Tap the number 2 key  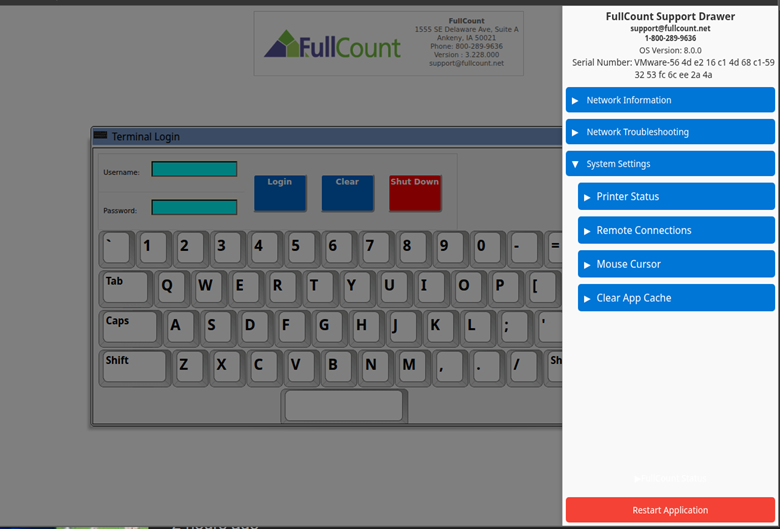(191, 248)
